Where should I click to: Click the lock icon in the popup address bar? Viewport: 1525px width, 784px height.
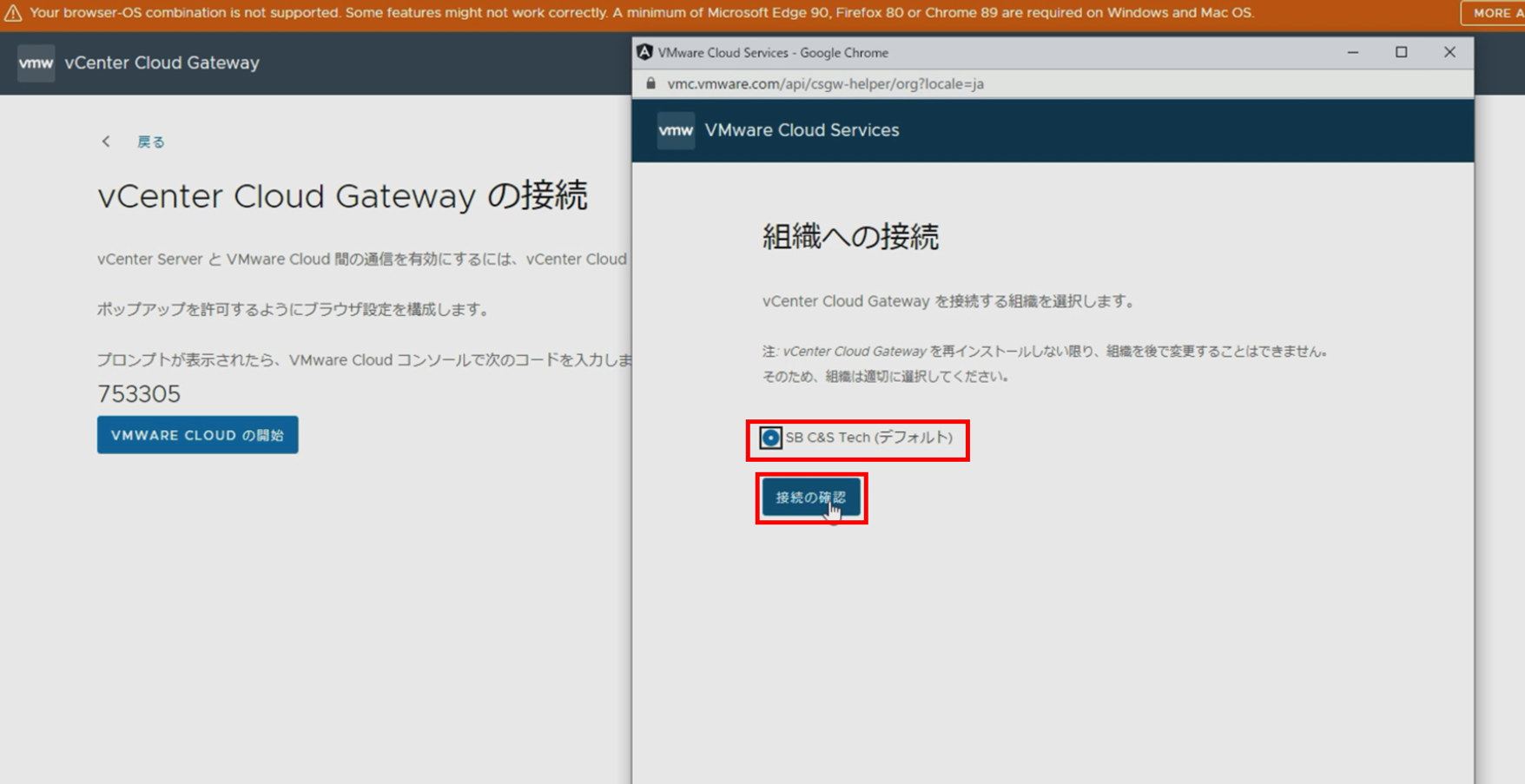pos(650,83)
